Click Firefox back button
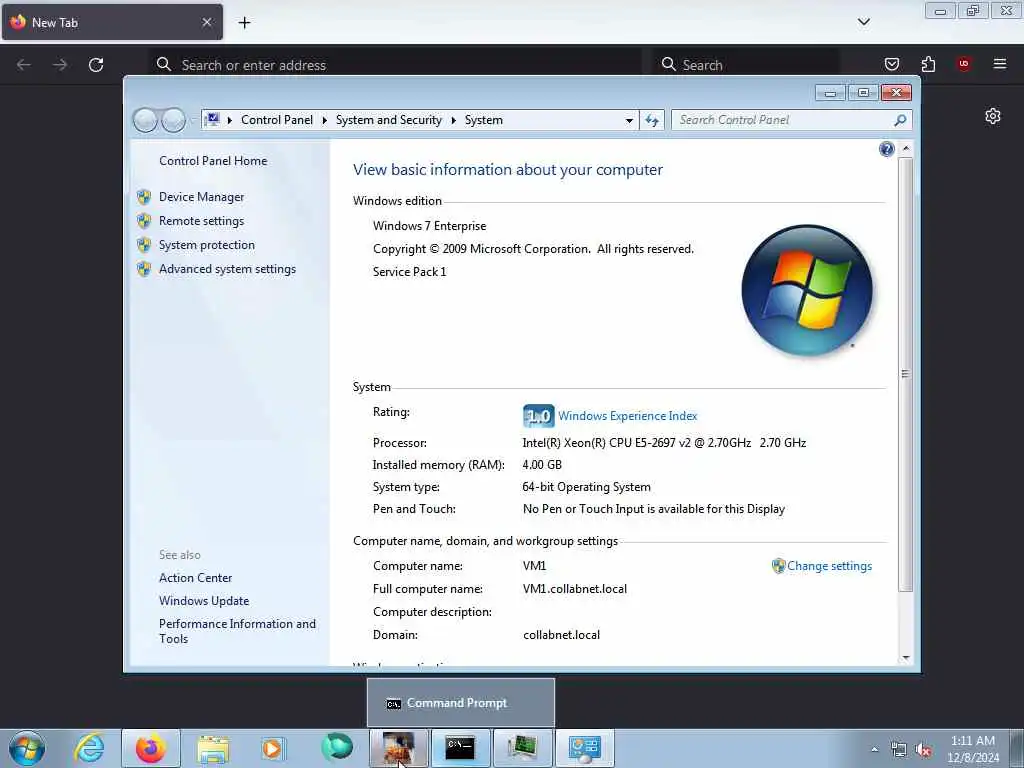The image size is (1024, 768). click(x=24, y=65)
